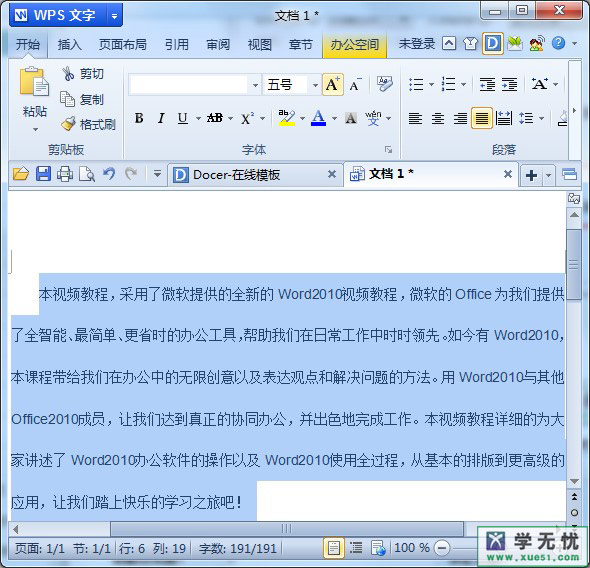The height and width of the screenshot is (568, 590).
Task: Click the Save floppy disk icon
Action: coord(43,174)
